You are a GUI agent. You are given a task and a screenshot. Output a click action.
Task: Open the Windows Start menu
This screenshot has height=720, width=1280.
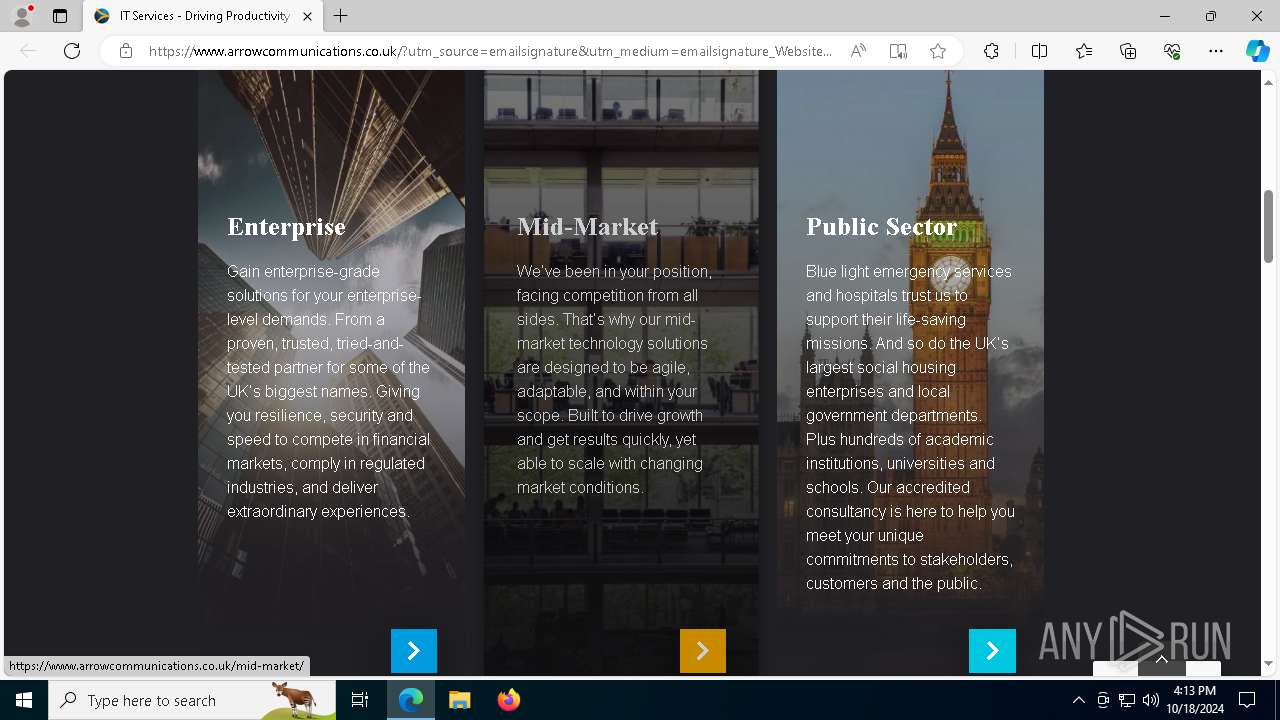[24, 700]
